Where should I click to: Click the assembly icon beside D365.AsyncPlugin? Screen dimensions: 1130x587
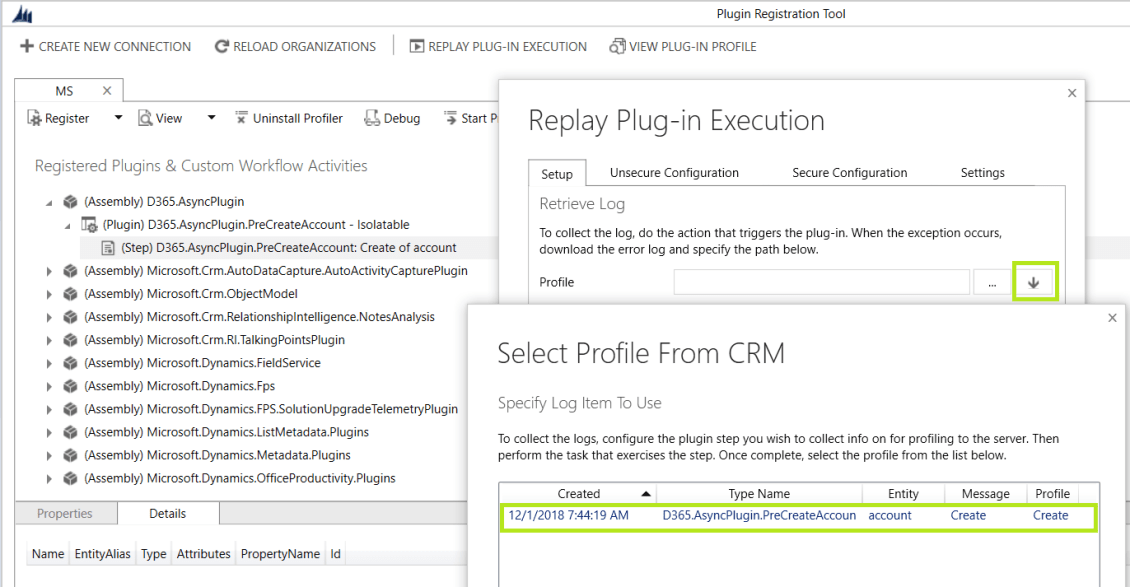[x=69, y=200]
